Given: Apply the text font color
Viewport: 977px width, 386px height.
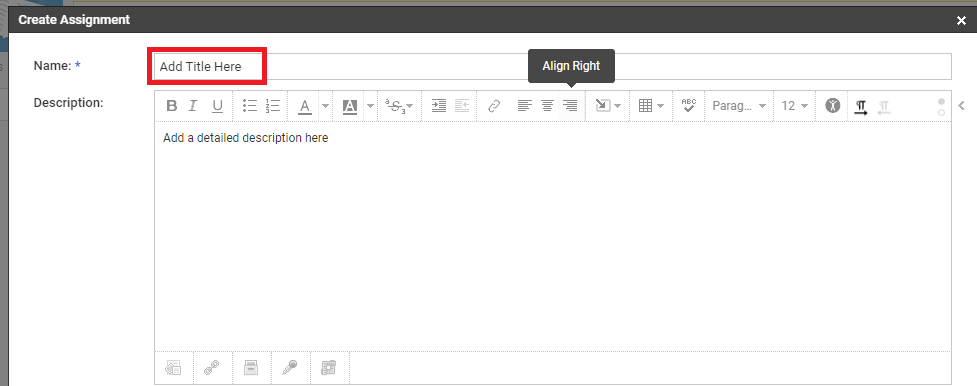Looking at the screenshot, I should 305,106.
